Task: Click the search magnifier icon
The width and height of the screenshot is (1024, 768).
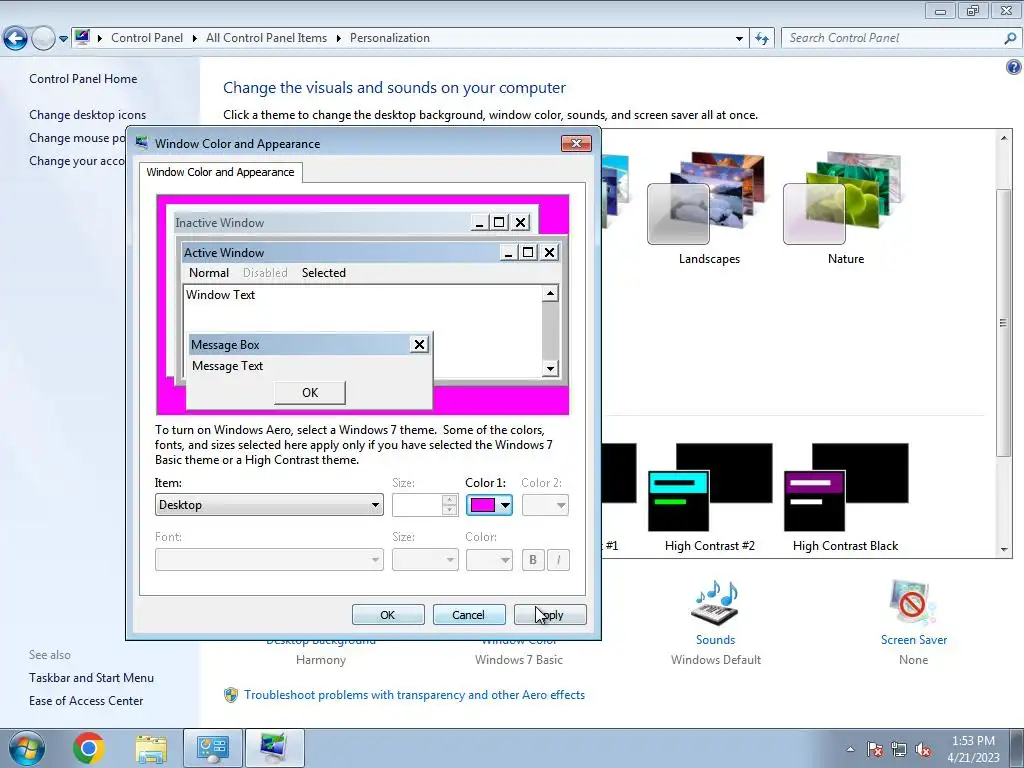Action: pos(1010,39)
